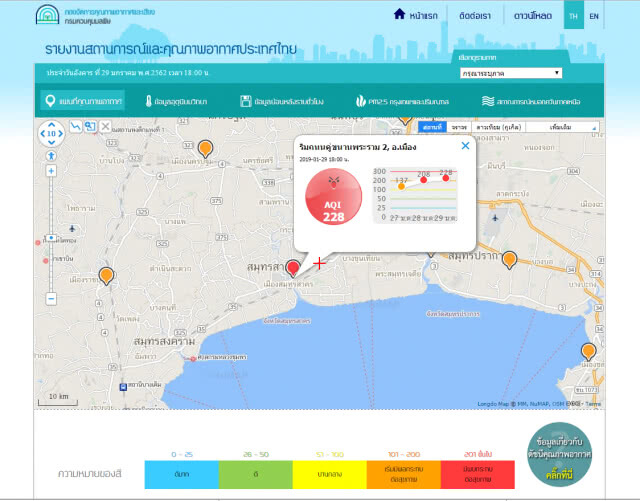The width and height of the screenshot is (640, 501).
Task: Click the zoom slider handle
Action: pyautogui.click(x=51, y=238)
